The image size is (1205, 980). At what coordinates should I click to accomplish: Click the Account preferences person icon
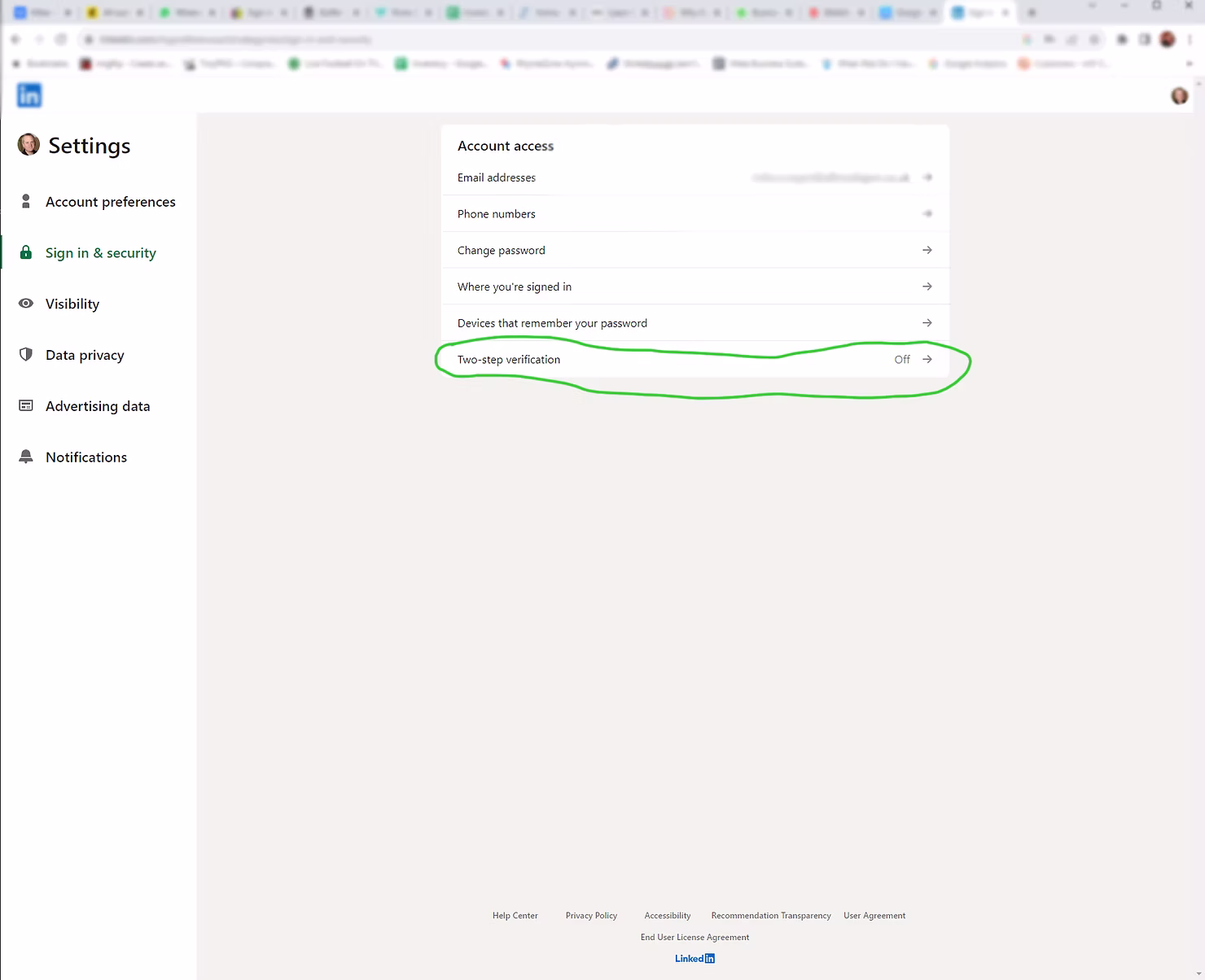point(26,201)
